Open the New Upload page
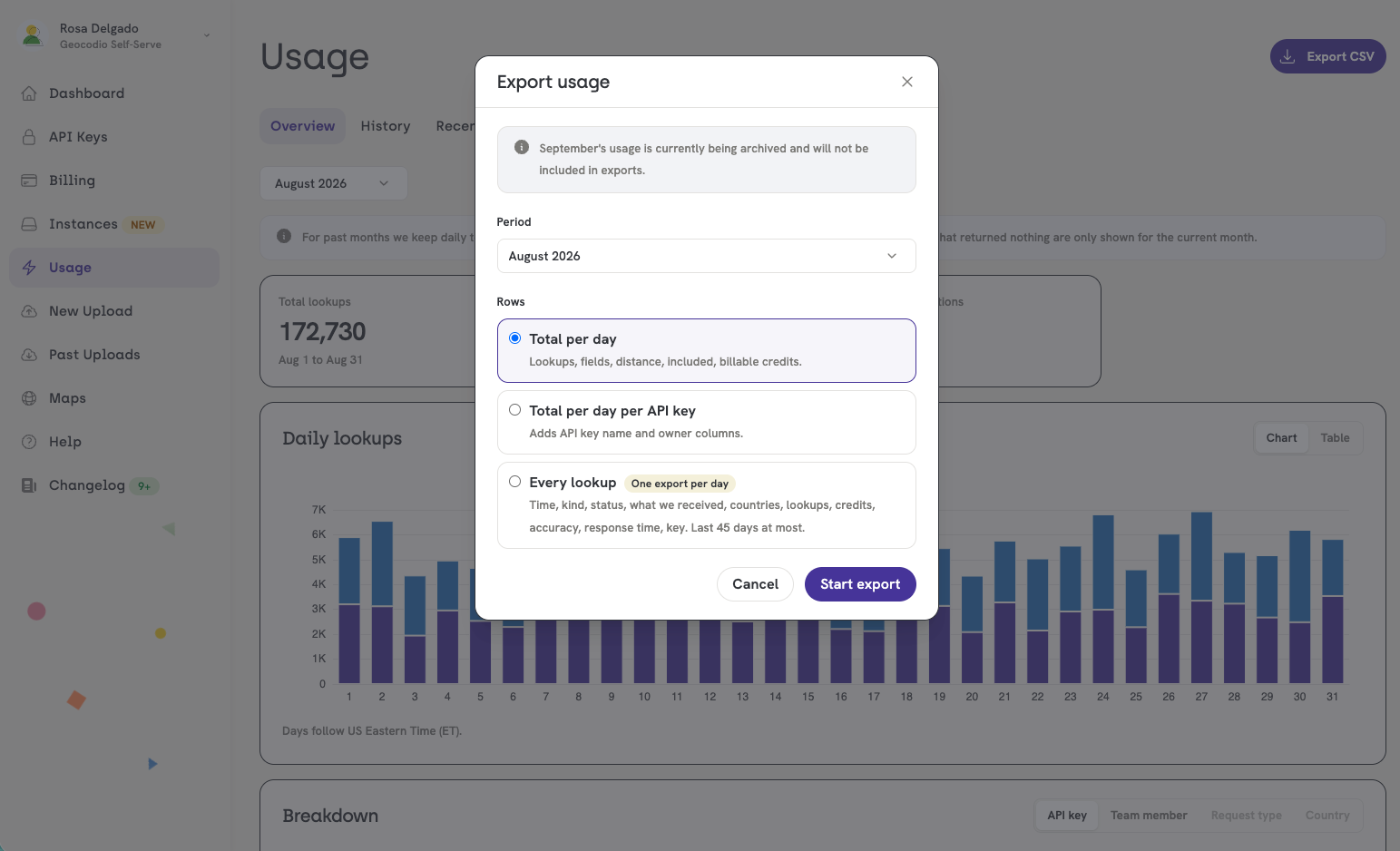Viewport: 1400px width, 851px height. pyautogui.click(x=114, y=311)
